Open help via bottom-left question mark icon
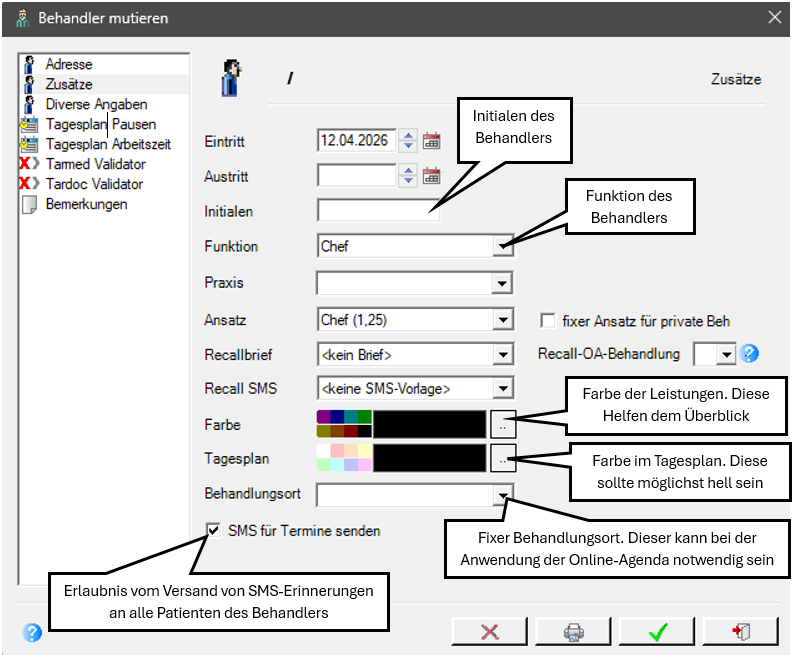 (32, 633)
